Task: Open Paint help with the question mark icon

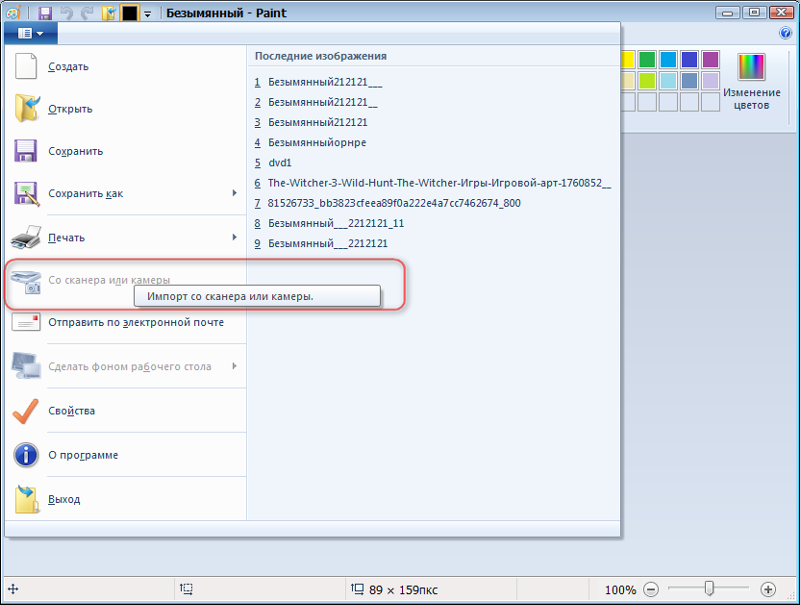Action: coord(785,34)
